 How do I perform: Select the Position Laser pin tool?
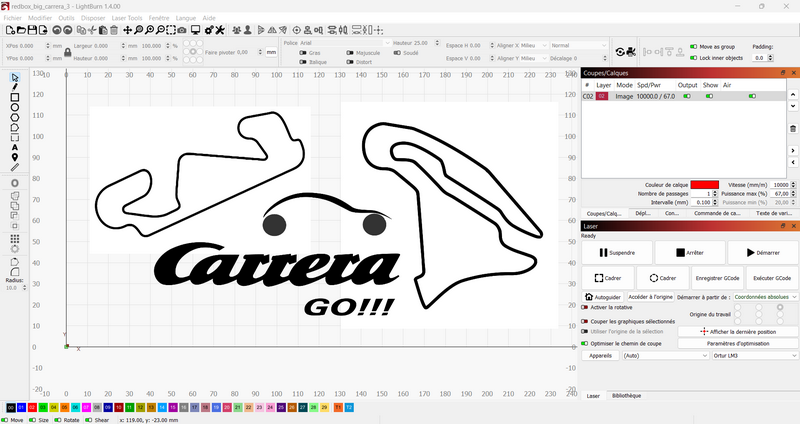(x=15, y=157)
